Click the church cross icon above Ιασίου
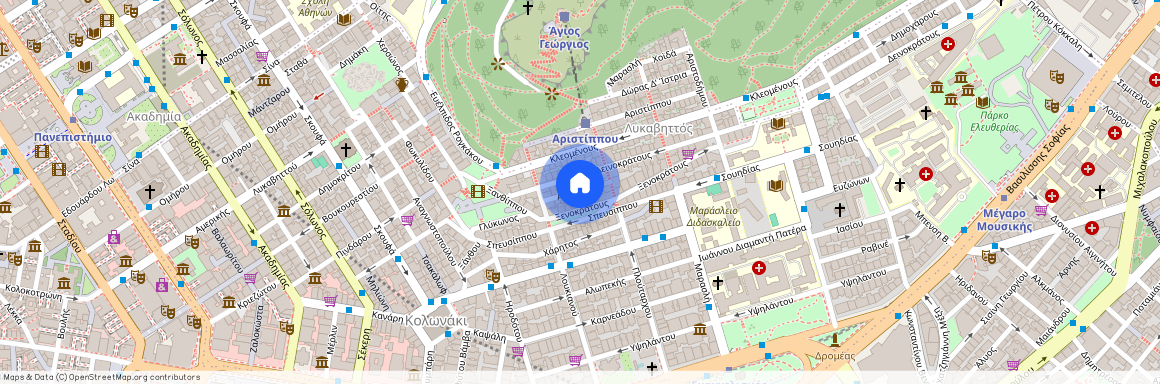 pyautogui.click(x=840, y=210)
